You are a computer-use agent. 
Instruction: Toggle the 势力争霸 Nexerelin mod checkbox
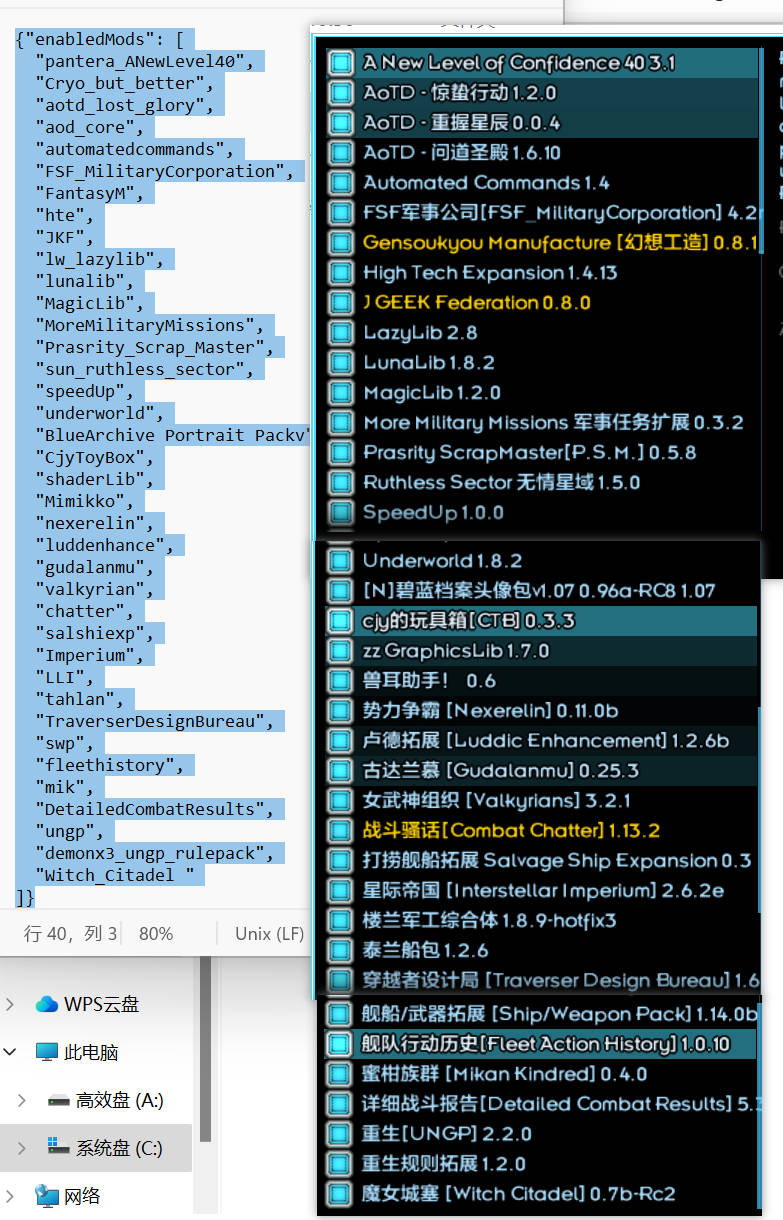click(341, 711)
